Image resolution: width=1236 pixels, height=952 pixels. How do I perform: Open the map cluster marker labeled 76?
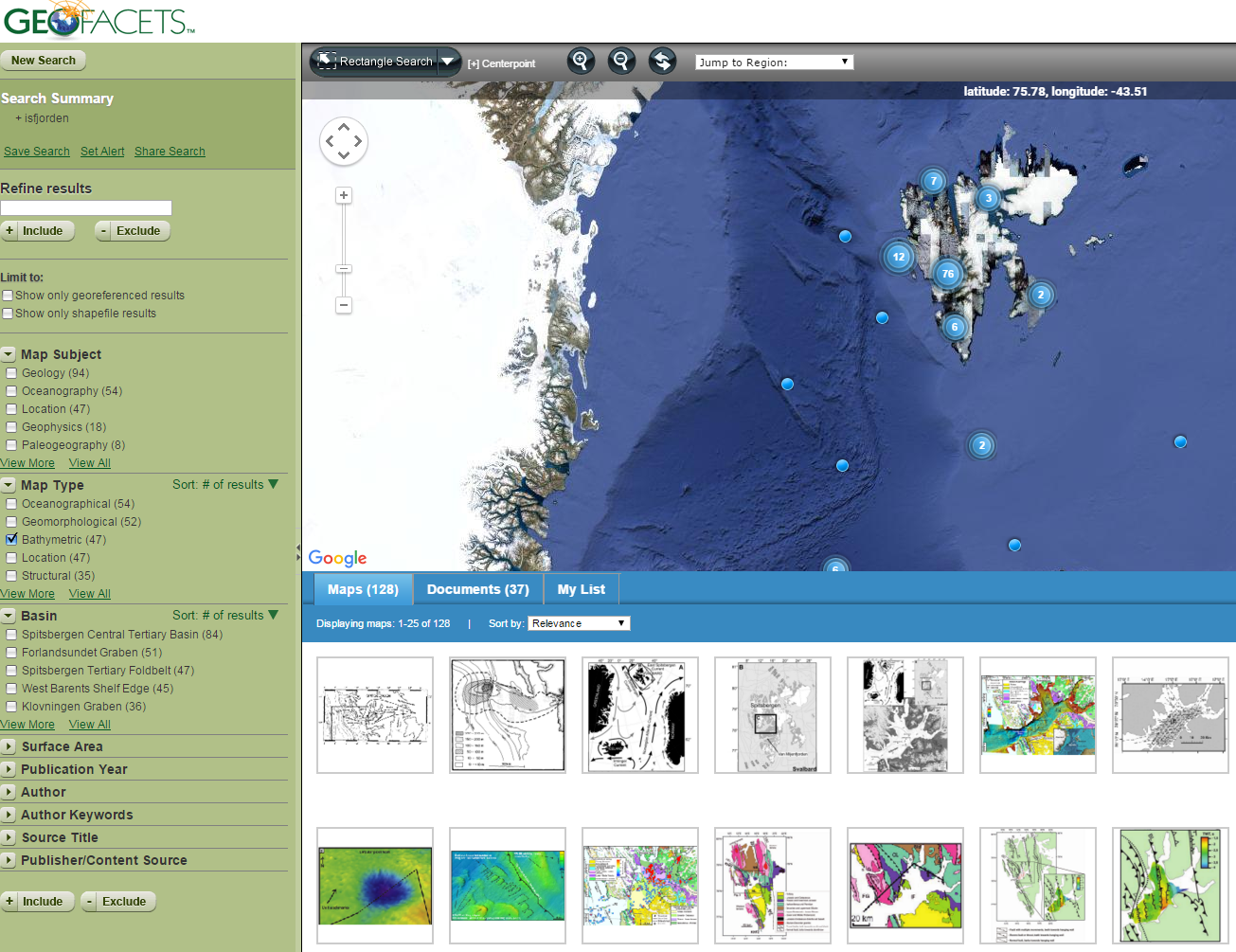pyautogui.click(x=947, y=274)
